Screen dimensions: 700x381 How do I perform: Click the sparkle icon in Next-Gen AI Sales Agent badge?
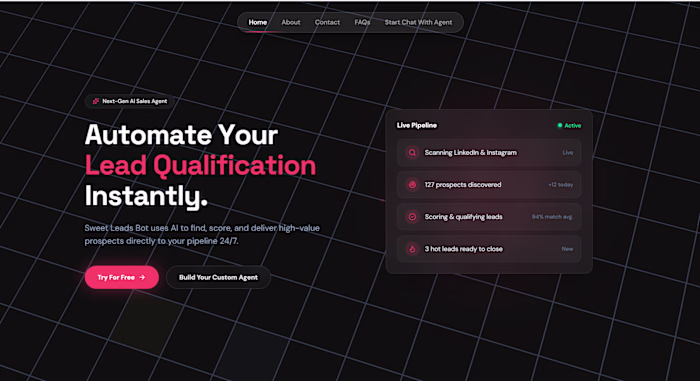pos(96,101)
